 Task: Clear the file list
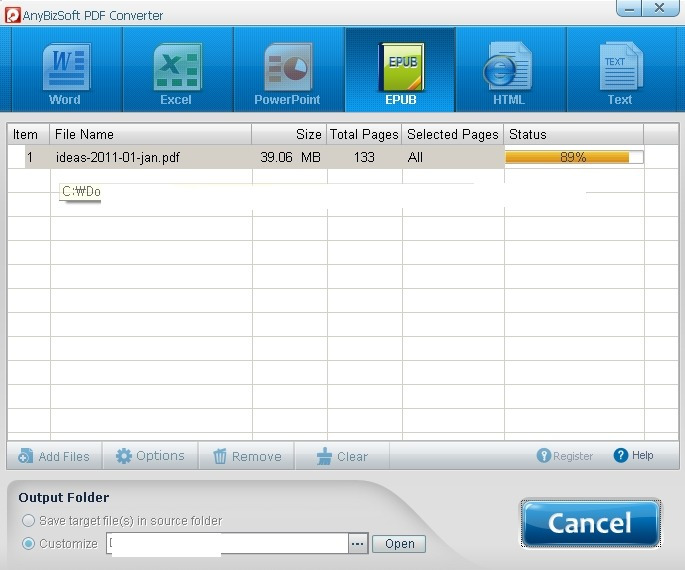pyautogui.click(x=342, y=456)
